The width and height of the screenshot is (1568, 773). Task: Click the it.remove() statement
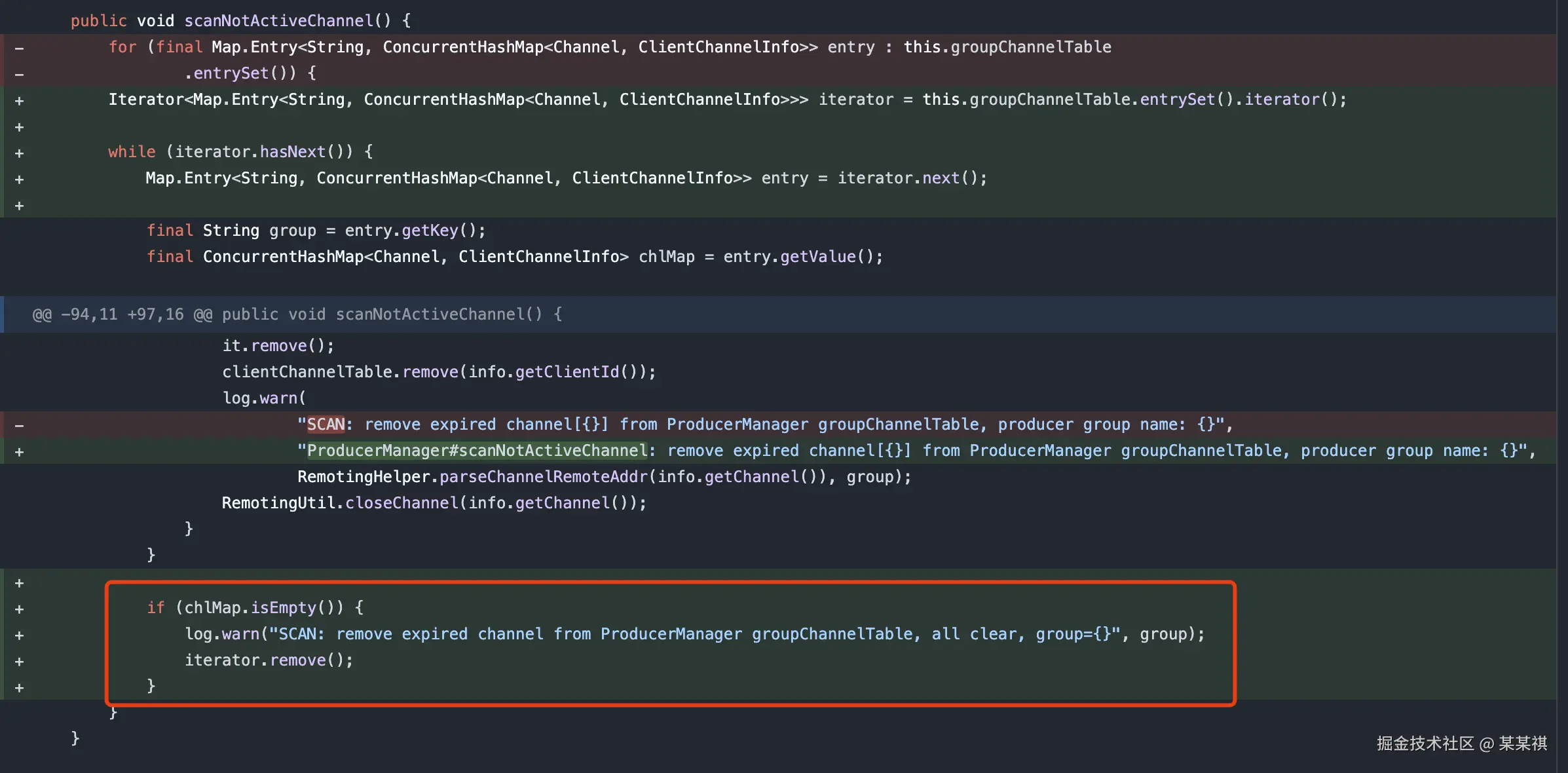278,346
